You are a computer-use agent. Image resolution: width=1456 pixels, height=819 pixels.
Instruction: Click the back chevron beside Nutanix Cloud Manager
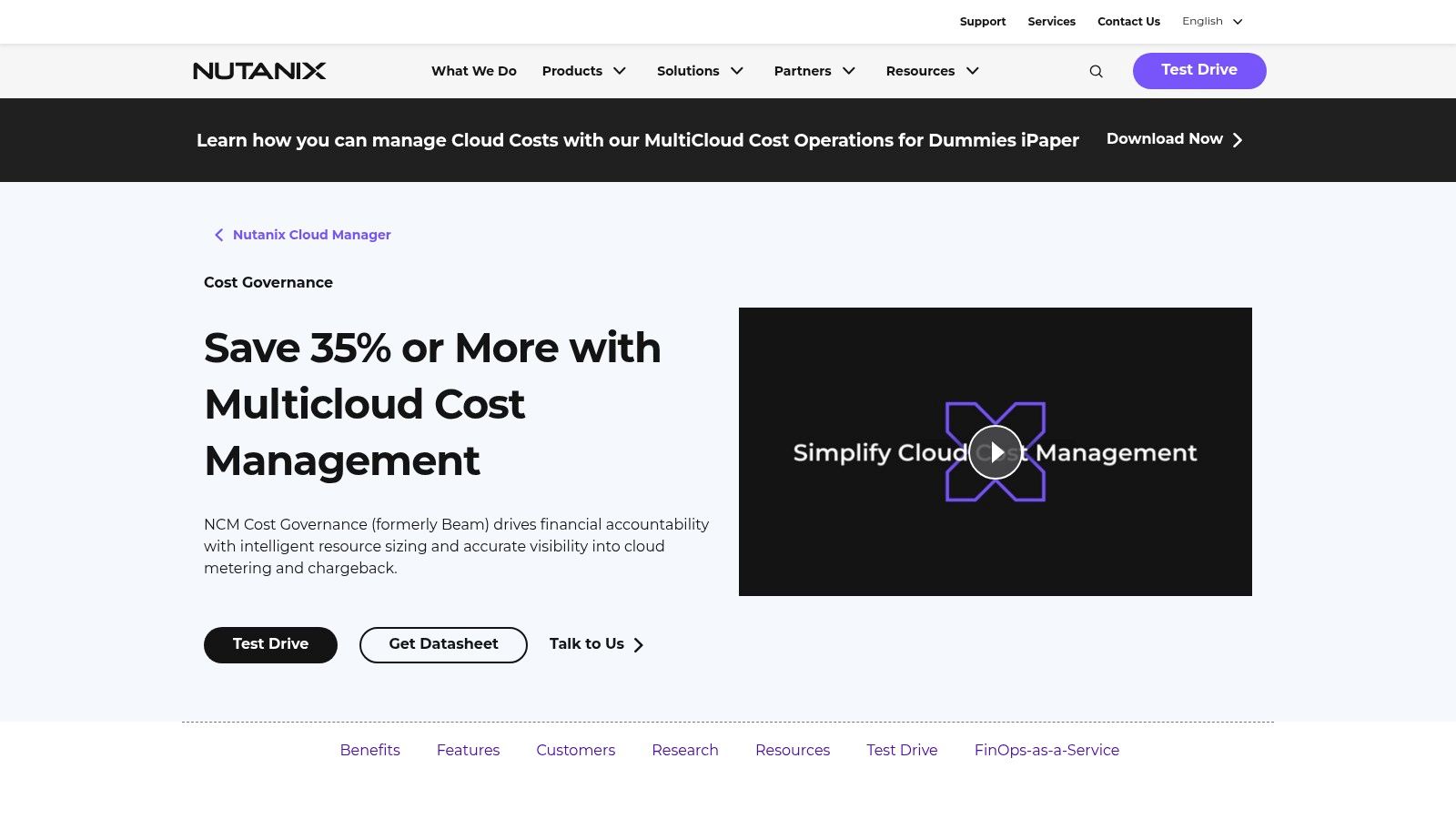[218, 235]
